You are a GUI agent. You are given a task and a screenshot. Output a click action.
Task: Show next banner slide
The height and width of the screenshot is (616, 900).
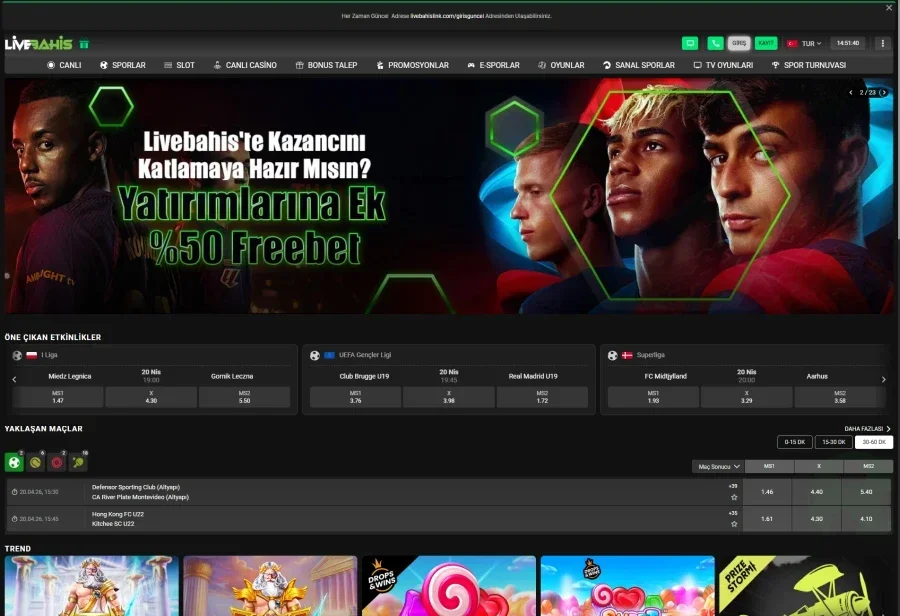click(884, 92)
